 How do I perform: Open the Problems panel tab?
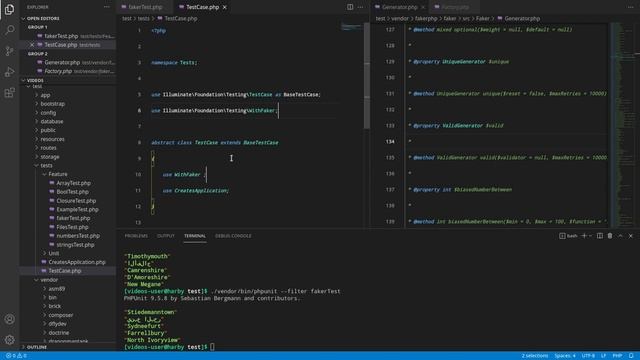coord(136,236)
